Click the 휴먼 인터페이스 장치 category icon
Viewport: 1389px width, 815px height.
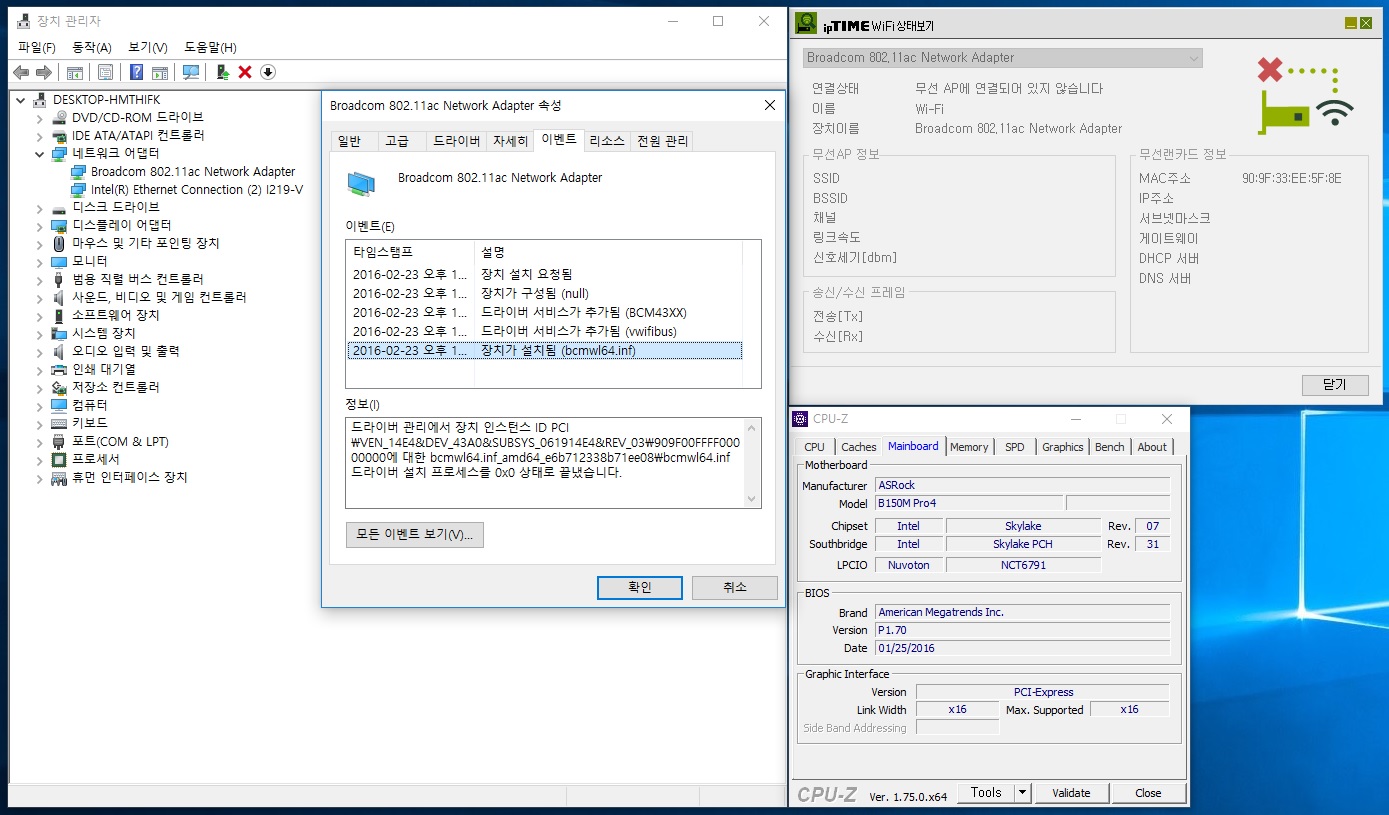pyautogui.click(x=60, y=477)
